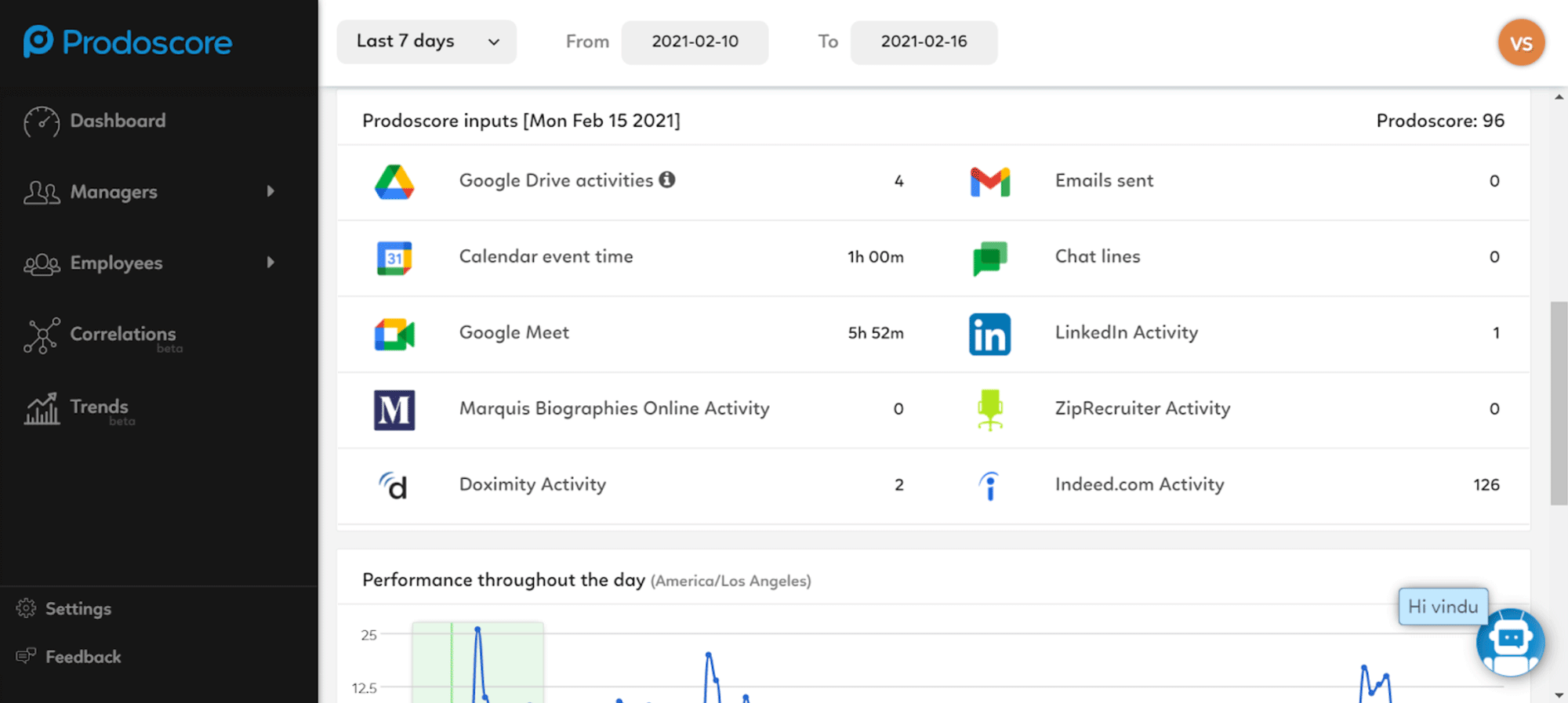The height and width of the screenshot is (703, 1568).
Task: Click the Google Drive activities info icon
Action: pyautogui.click(x=667, y=179)
